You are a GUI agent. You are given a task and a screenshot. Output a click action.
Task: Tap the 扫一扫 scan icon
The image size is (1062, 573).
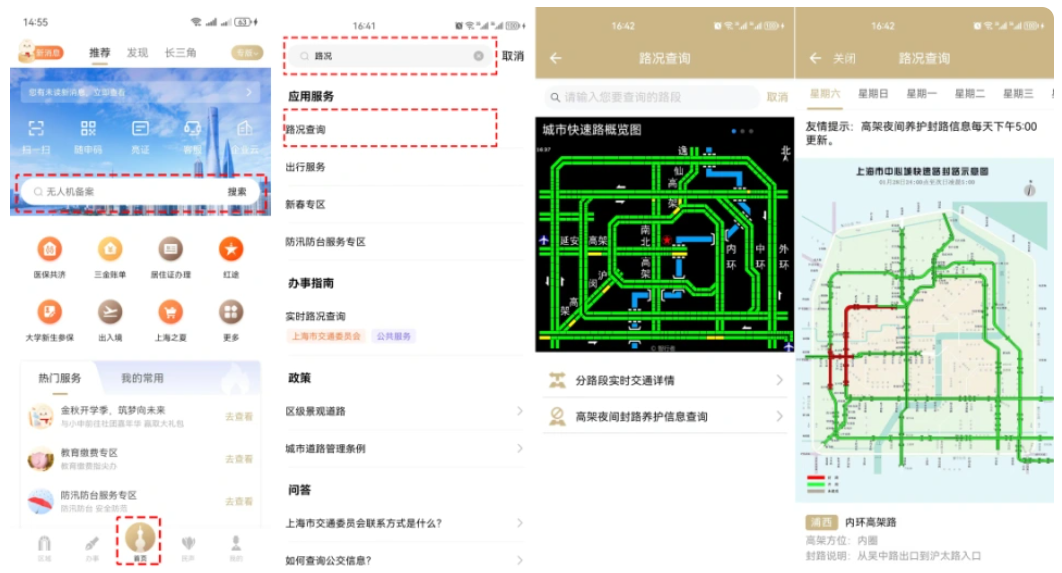pyautogui.click(x=36, y=128)
